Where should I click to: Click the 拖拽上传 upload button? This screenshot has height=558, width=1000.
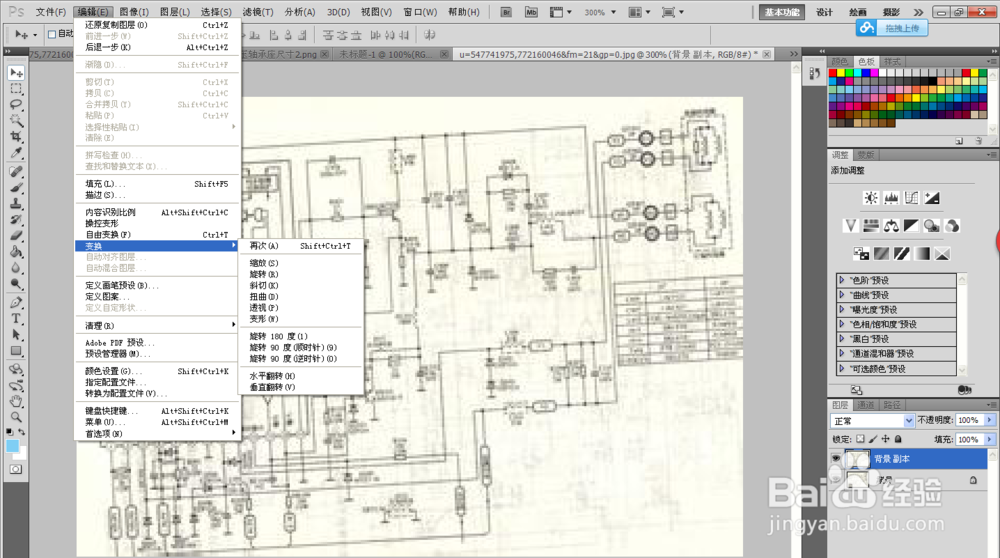click(892, 28)
